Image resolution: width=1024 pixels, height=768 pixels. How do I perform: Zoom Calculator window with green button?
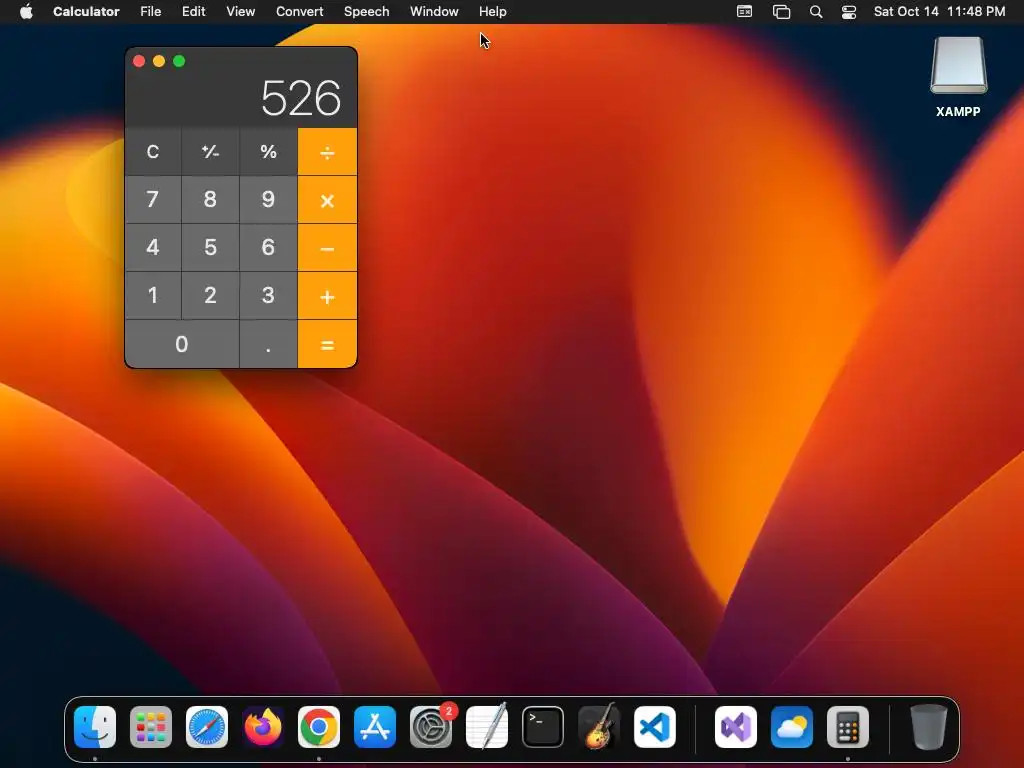(x=179, y=61)
